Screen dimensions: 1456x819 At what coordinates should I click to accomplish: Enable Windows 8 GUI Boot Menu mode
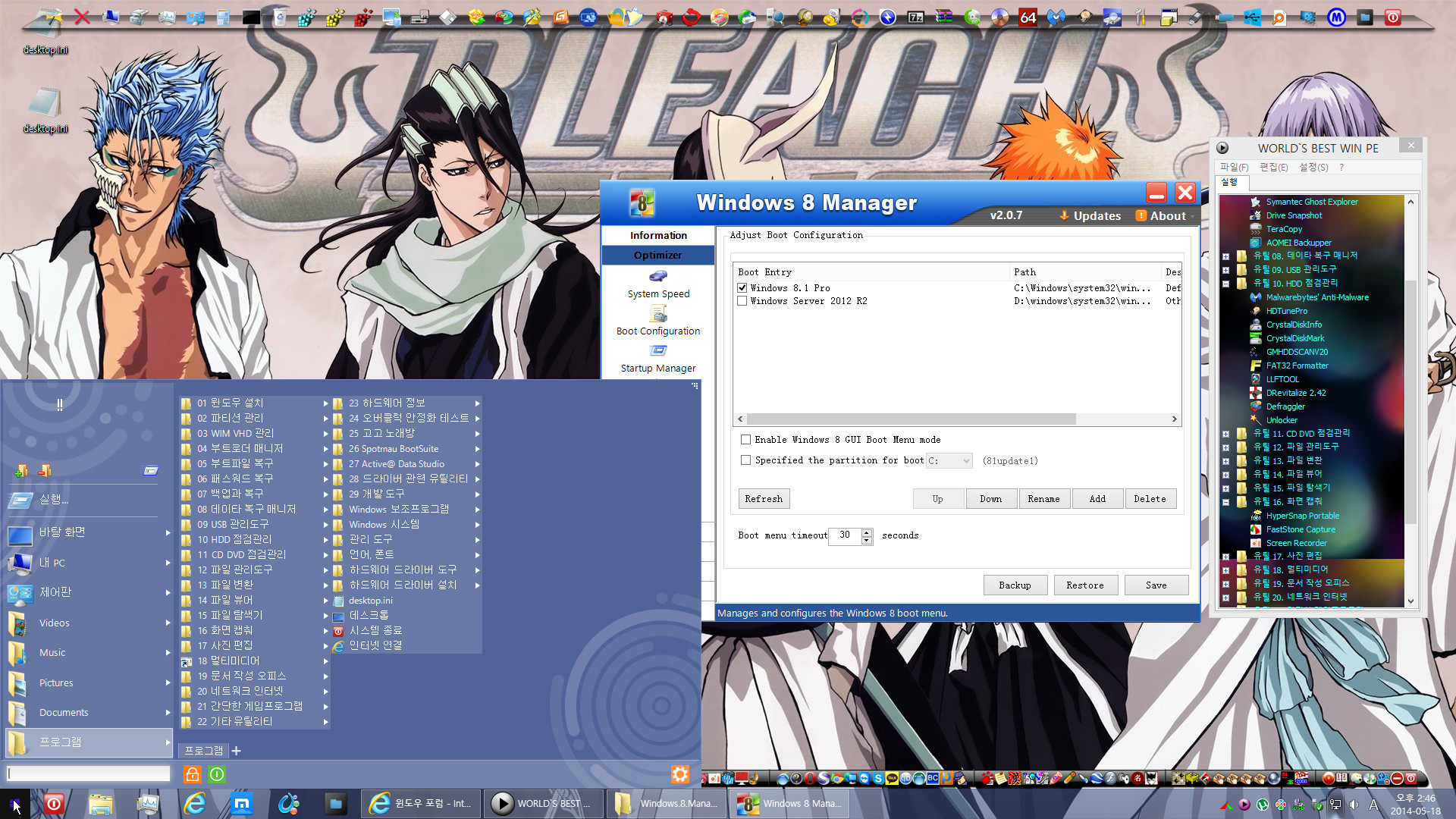click(x=746, y=440)
